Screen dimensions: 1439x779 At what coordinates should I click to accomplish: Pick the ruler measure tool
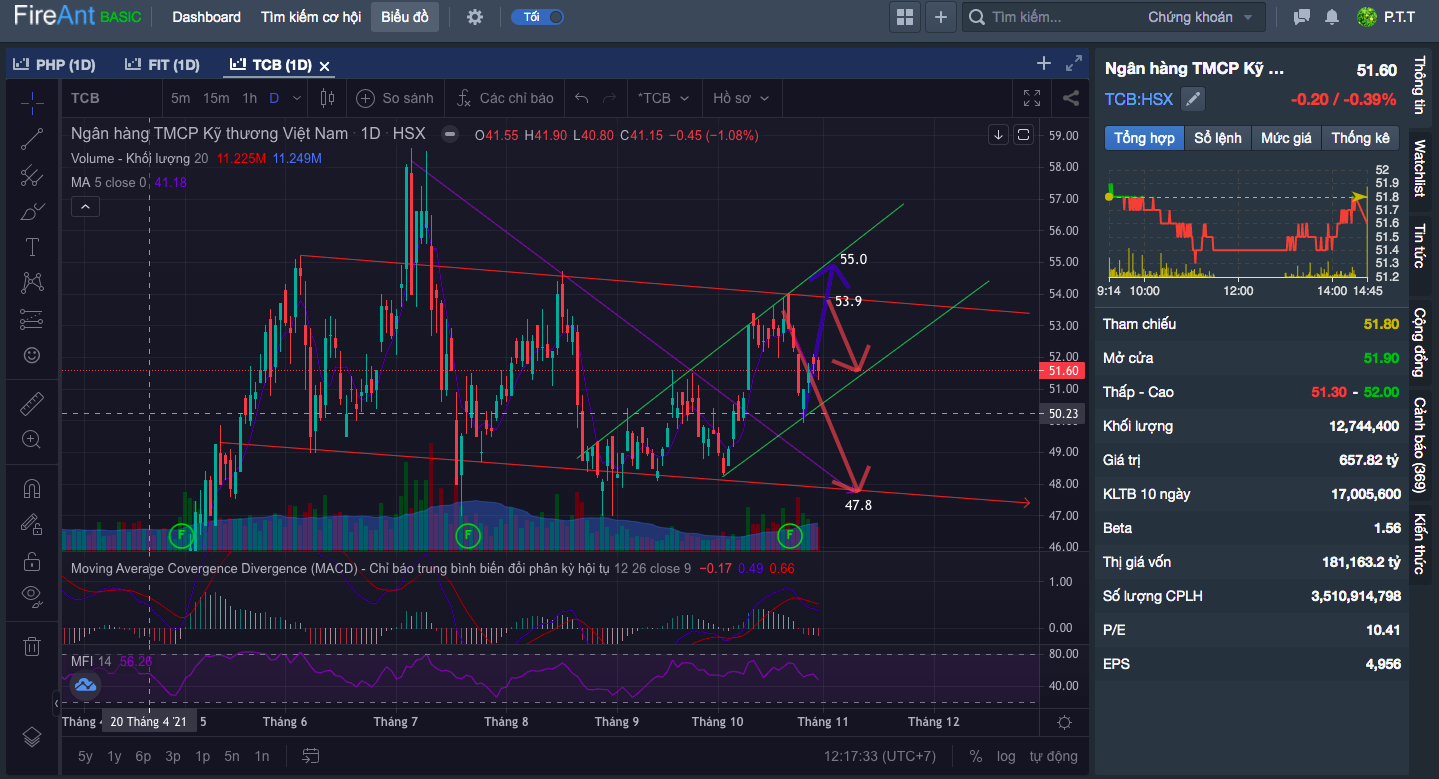click(x=32, y=404)
